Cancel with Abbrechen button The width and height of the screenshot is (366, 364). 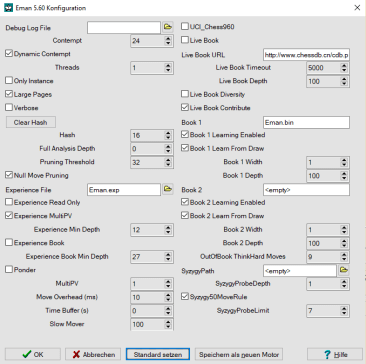tap(93, 354)
